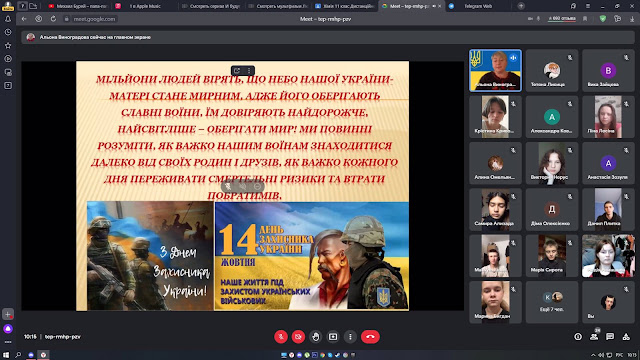Select Віка Зайцева's participant tile
This screenshot has width=640, height=360.
pos(608,71)
